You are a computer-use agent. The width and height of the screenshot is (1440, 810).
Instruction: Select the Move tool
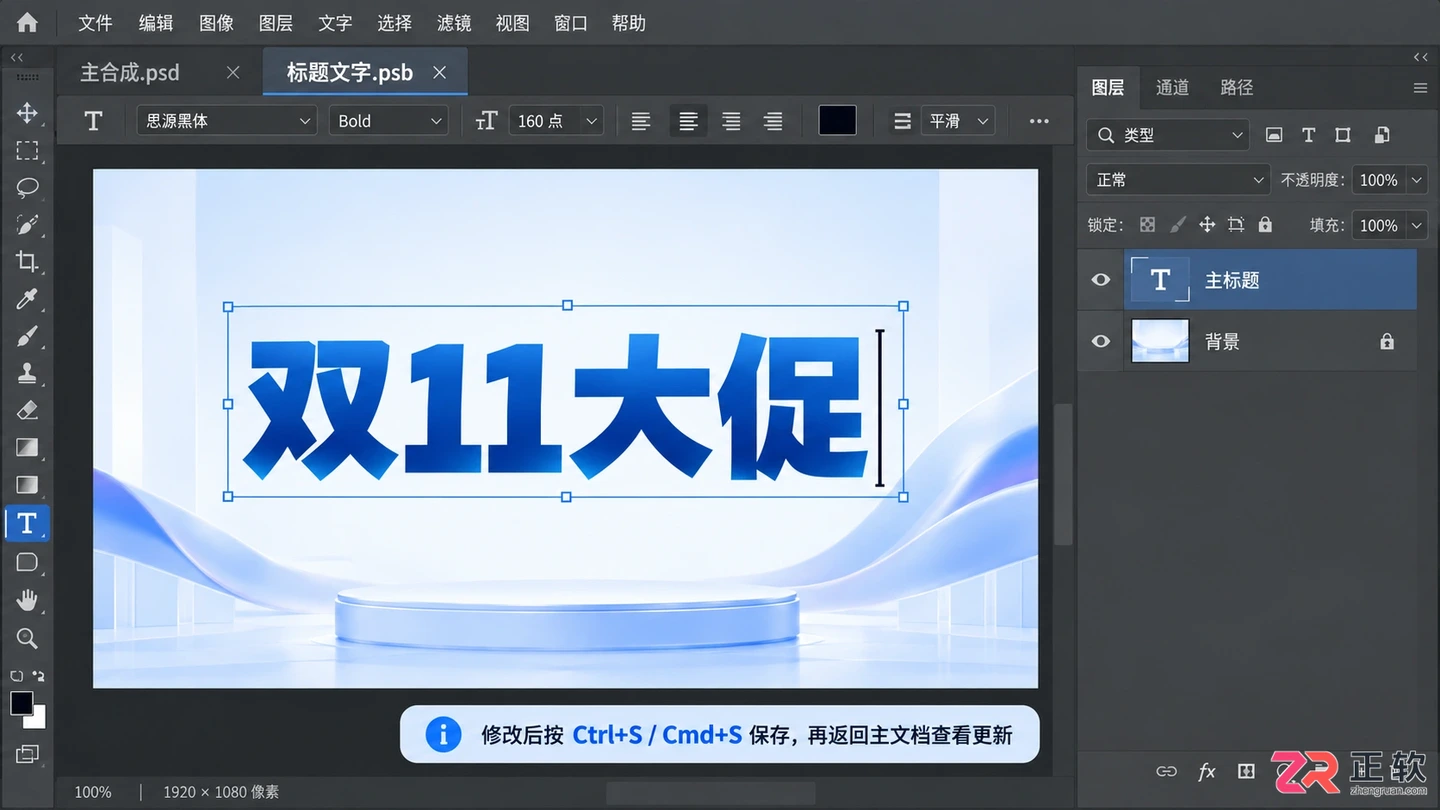[x=27, y=112]
